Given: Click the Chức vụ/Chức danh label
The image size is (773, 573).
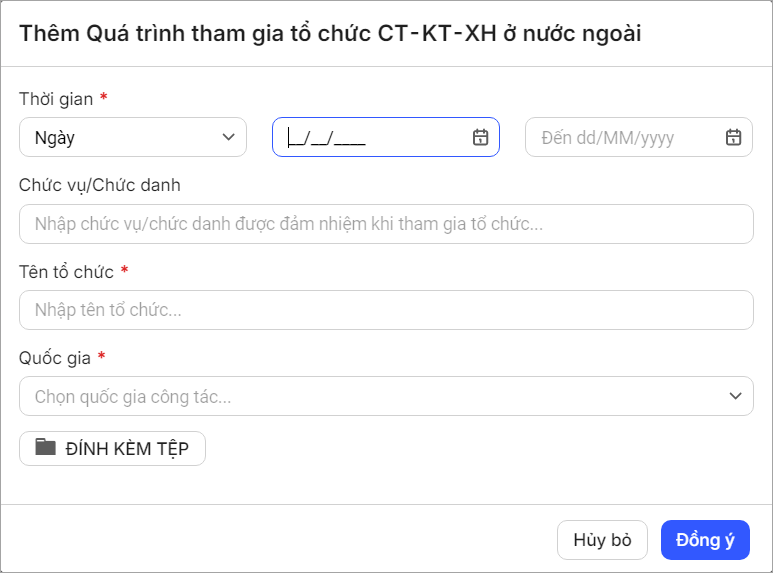Looking at the screenshot, I should [x=100, y=184].
